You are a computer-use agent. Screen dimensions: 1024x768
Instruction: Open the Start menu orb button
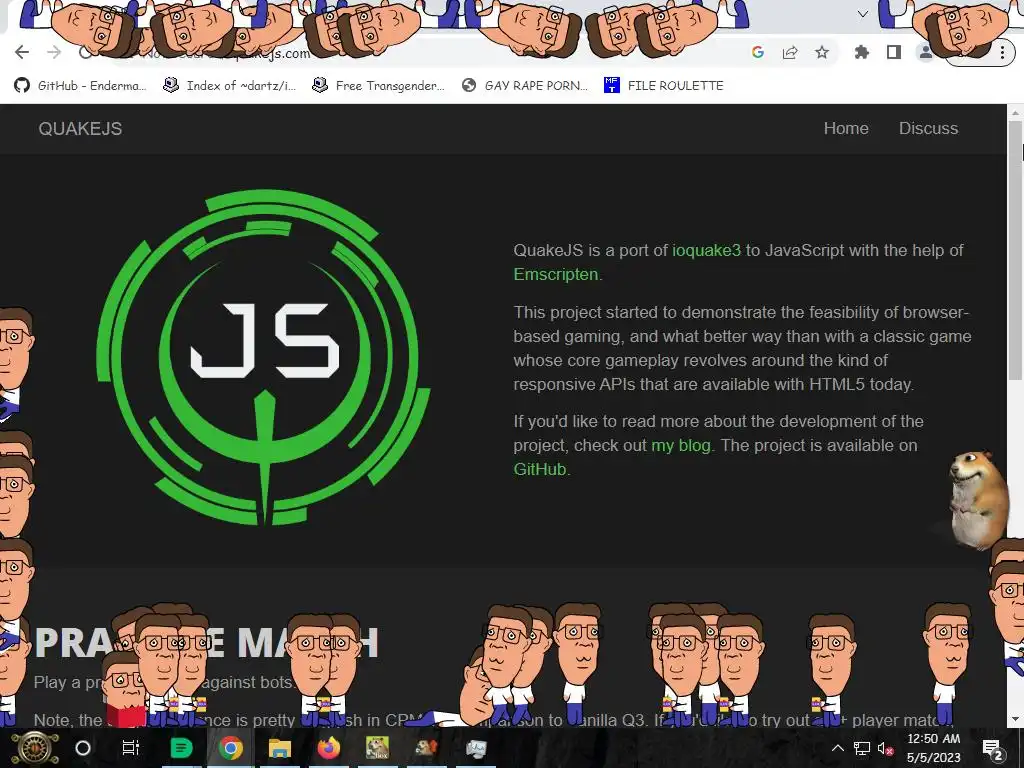point(35,748)
